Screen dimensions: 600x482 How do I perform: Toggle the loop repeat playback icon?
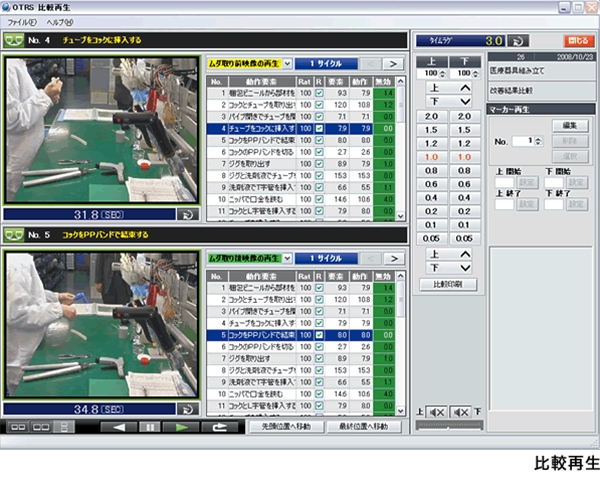pyautogui.click(x=220, y=427)
